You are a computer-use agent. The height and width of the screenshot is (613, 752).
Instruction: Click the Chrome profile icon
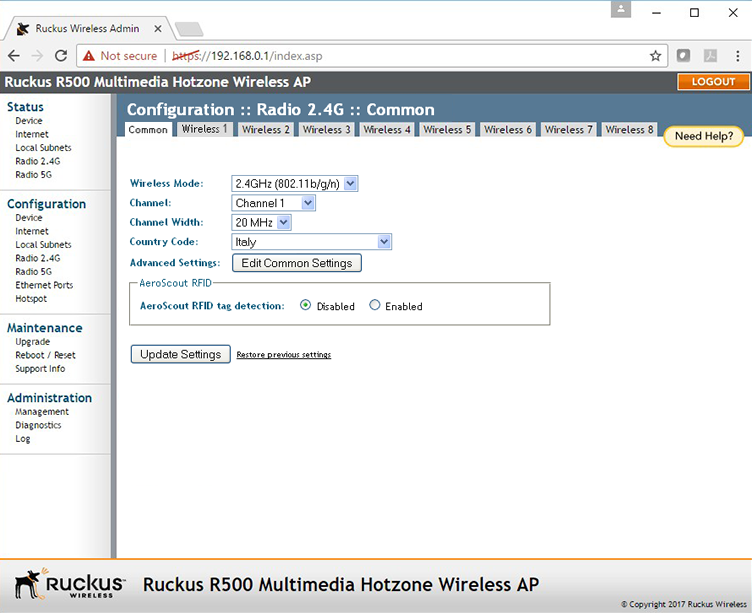click(621, 9)
